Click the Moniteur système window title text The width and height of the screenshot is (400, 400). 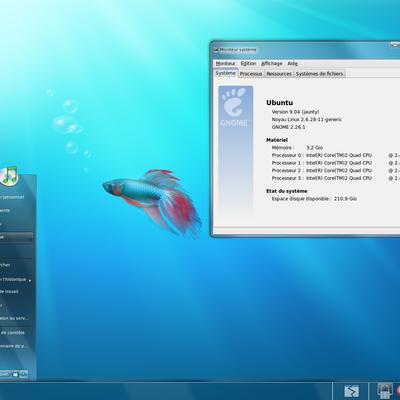coord(238,50)
